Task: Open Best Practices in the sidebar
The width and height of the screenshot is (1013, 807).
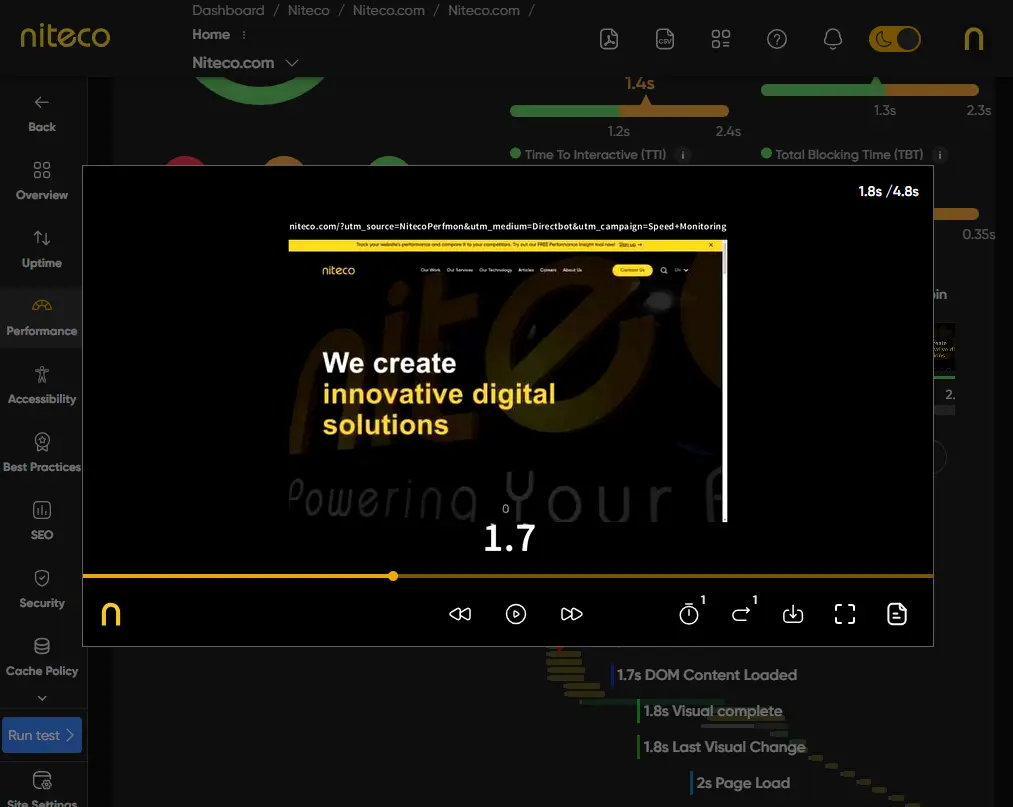Action: 41,453
